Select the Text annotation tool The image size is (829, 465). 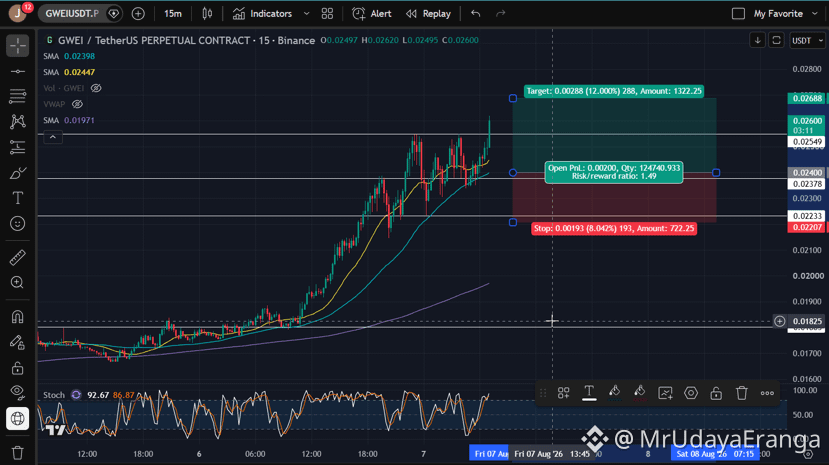17,198
